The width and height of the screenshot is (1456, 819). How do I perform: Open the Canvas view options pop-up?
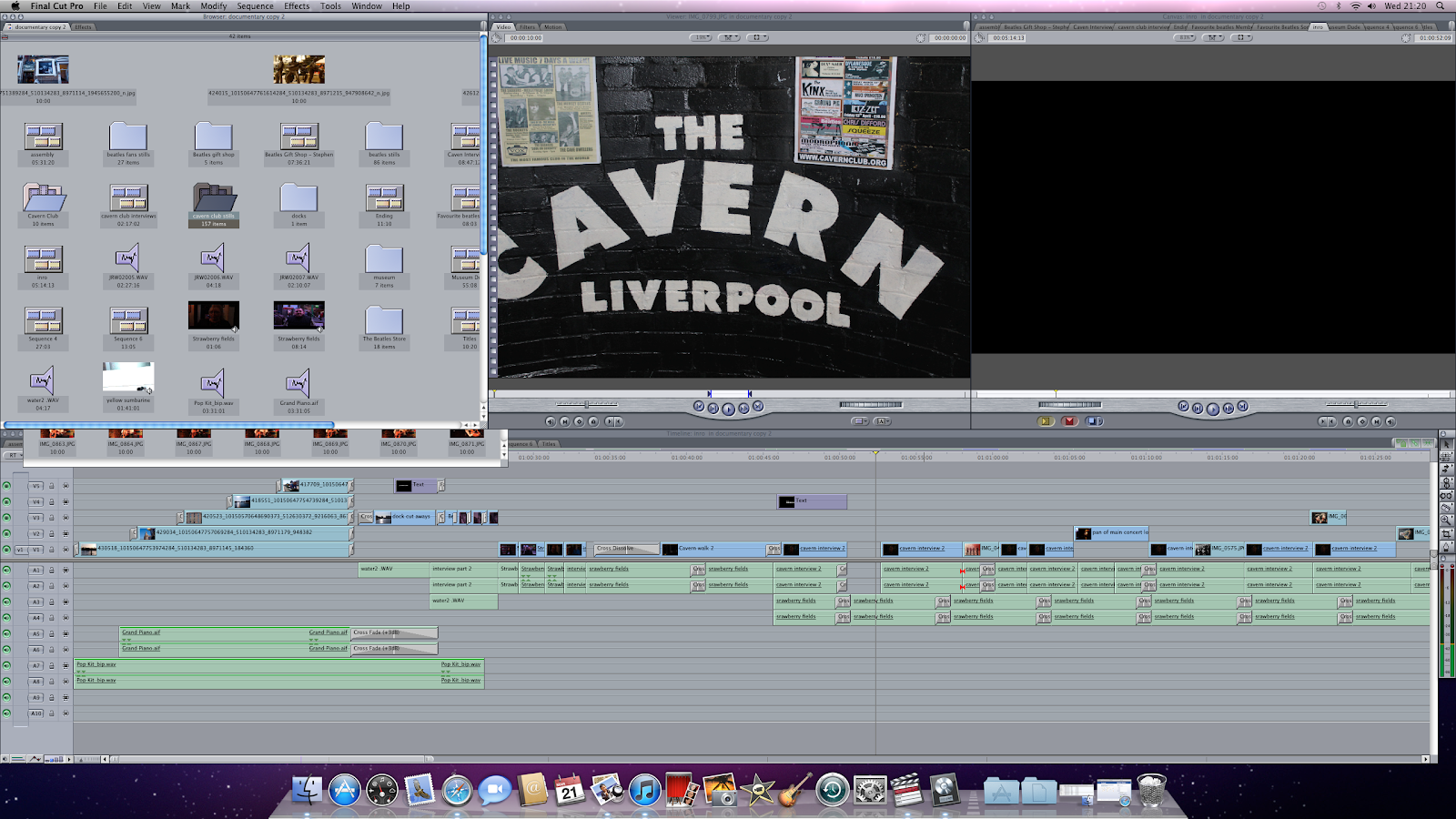(1242, 38)
